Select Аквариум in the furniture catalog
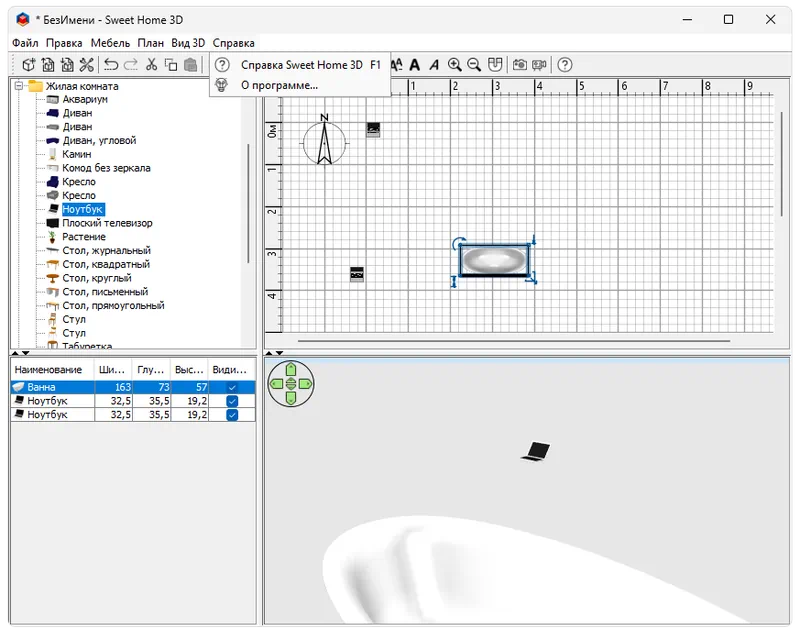Screen dimensions: 800x630 85,99
